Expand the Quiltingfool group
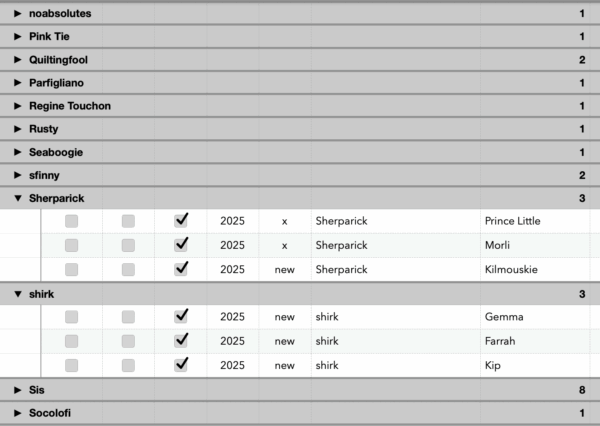The height and width of the screenshot is (426, 600). pyautogui.click(x=18, y=60)
